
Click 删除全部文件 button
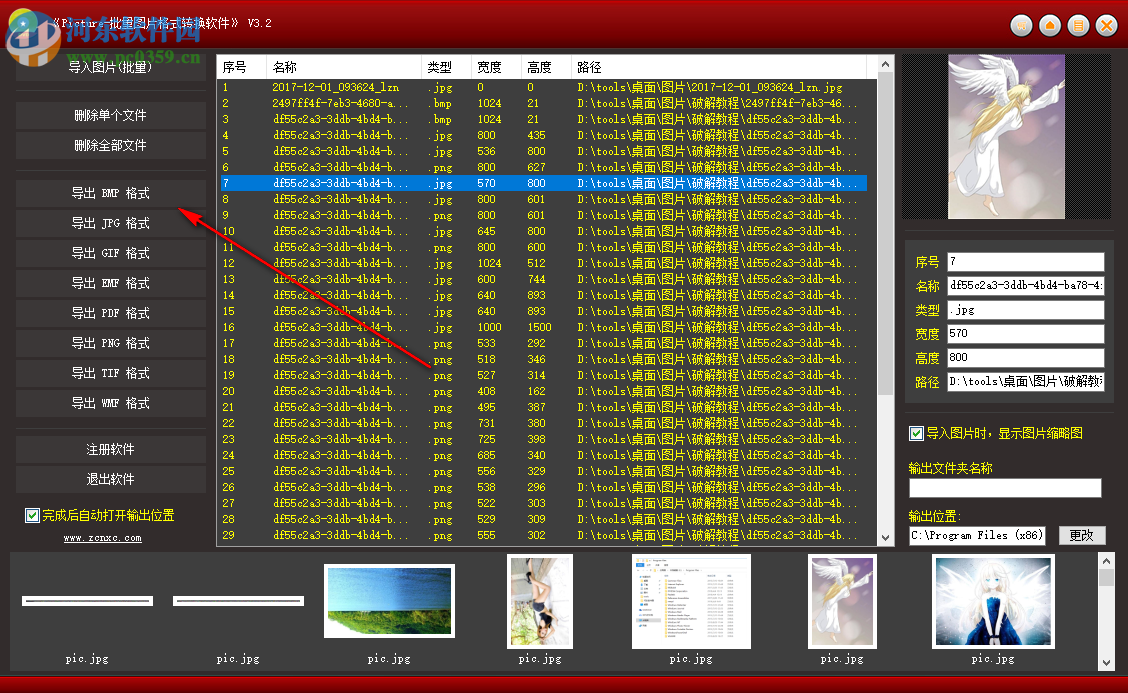[110, 145]
